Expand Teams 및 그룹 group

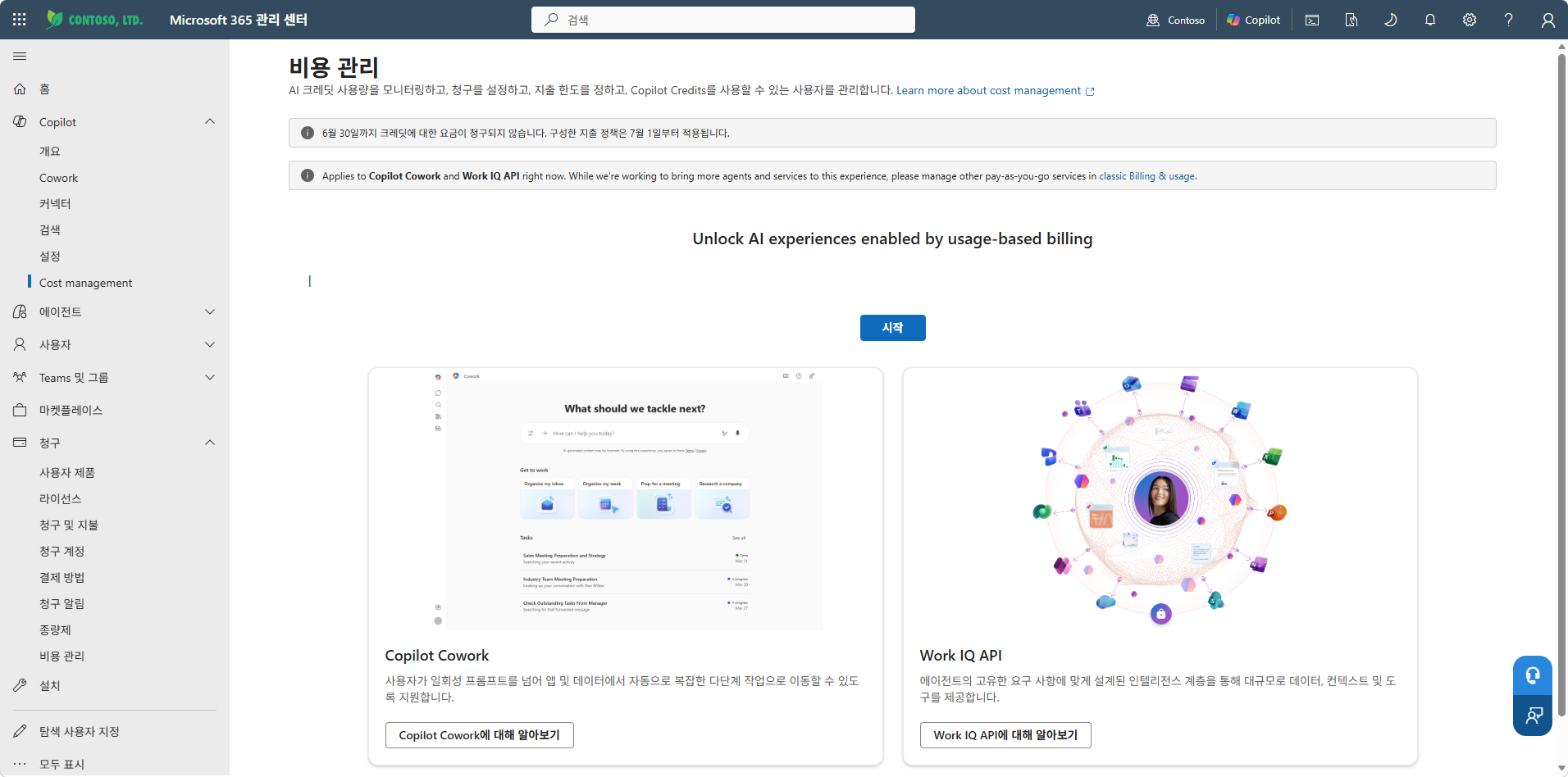click(x=210, y=377)
